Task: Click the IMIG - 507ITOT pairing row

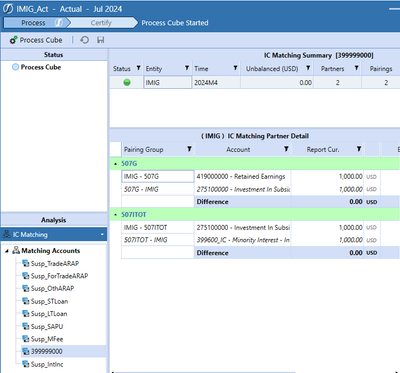Action: 158,227
